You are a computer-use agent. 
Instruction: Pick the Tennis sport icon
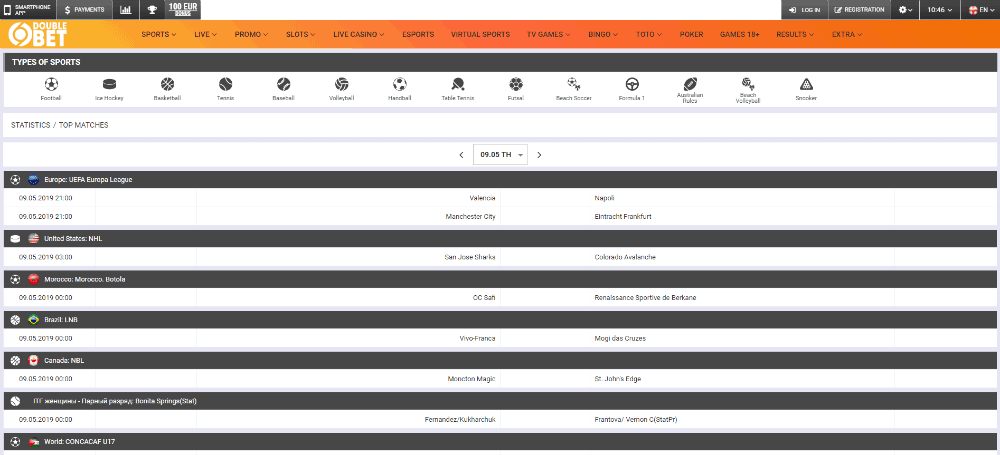tap(225, 84)
